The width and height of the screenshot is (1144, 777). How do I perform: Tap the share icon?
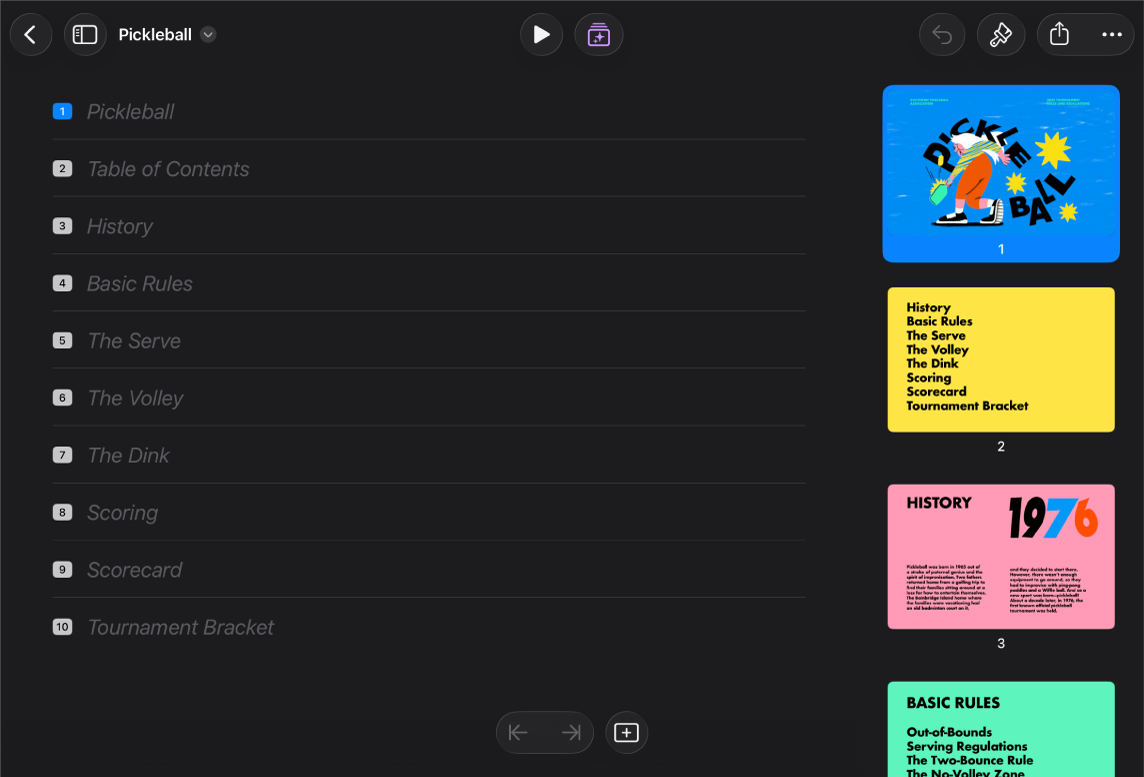[1059, 34]
